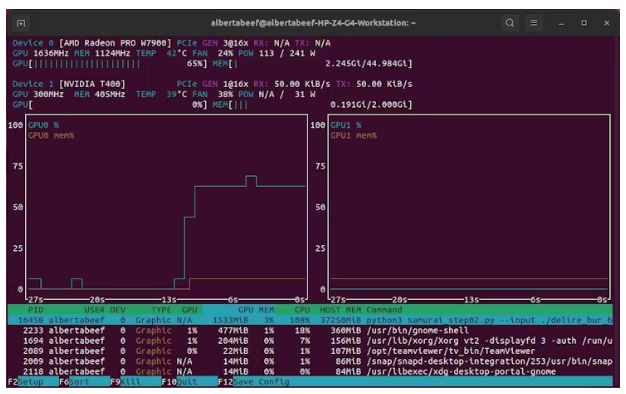Minimize the terminal window
The image size is (626, 394).
[x=561, y=23]
